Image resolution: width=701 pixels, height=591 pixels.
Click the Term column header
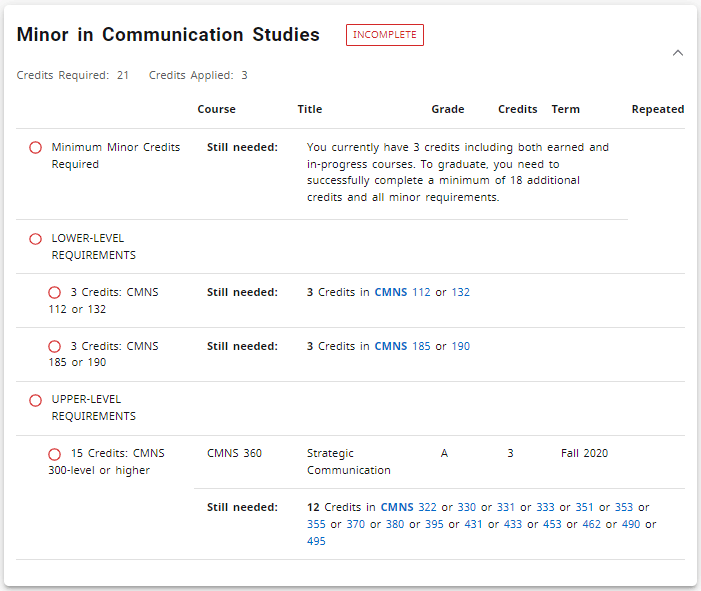[x=565, y=110]
